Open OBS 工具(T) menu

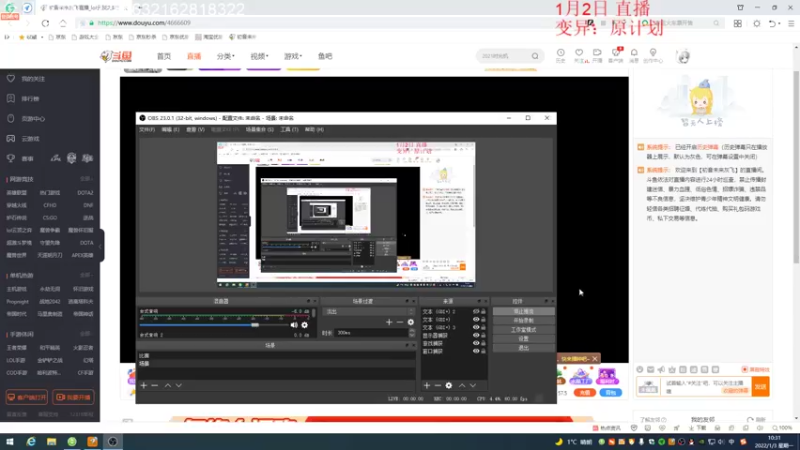(x=289, y=130)
